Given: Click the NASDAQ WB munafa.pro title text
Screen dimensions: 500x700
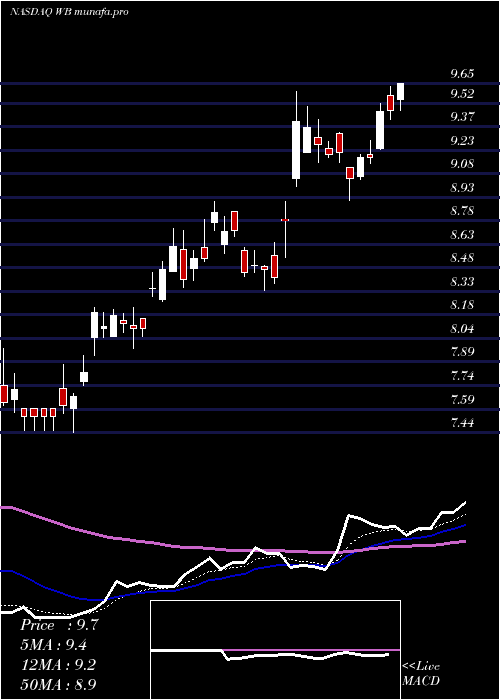Looking at the screenshot, I should point(69,12).
